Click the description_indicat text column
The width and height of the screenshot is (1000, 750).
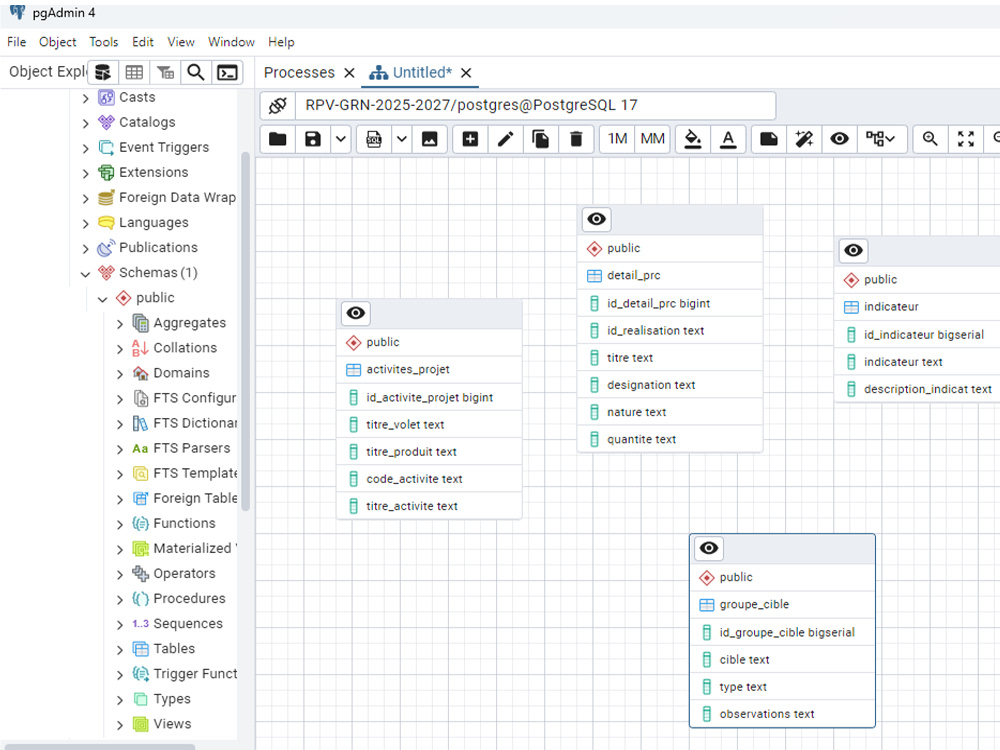(918, 389)
